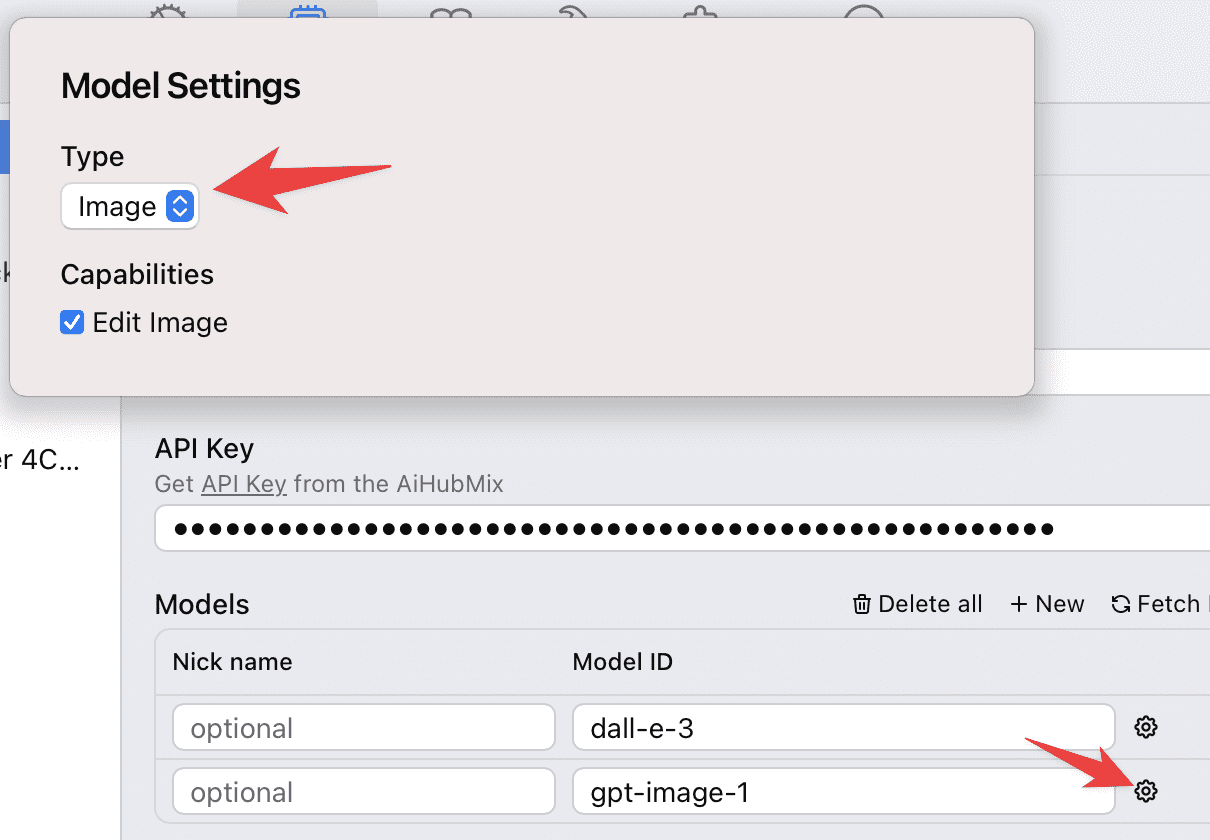This screenshot has width=1210, height=840.
Task: Focus the Nick name field for dall-e-3
Action: (363, 728)
